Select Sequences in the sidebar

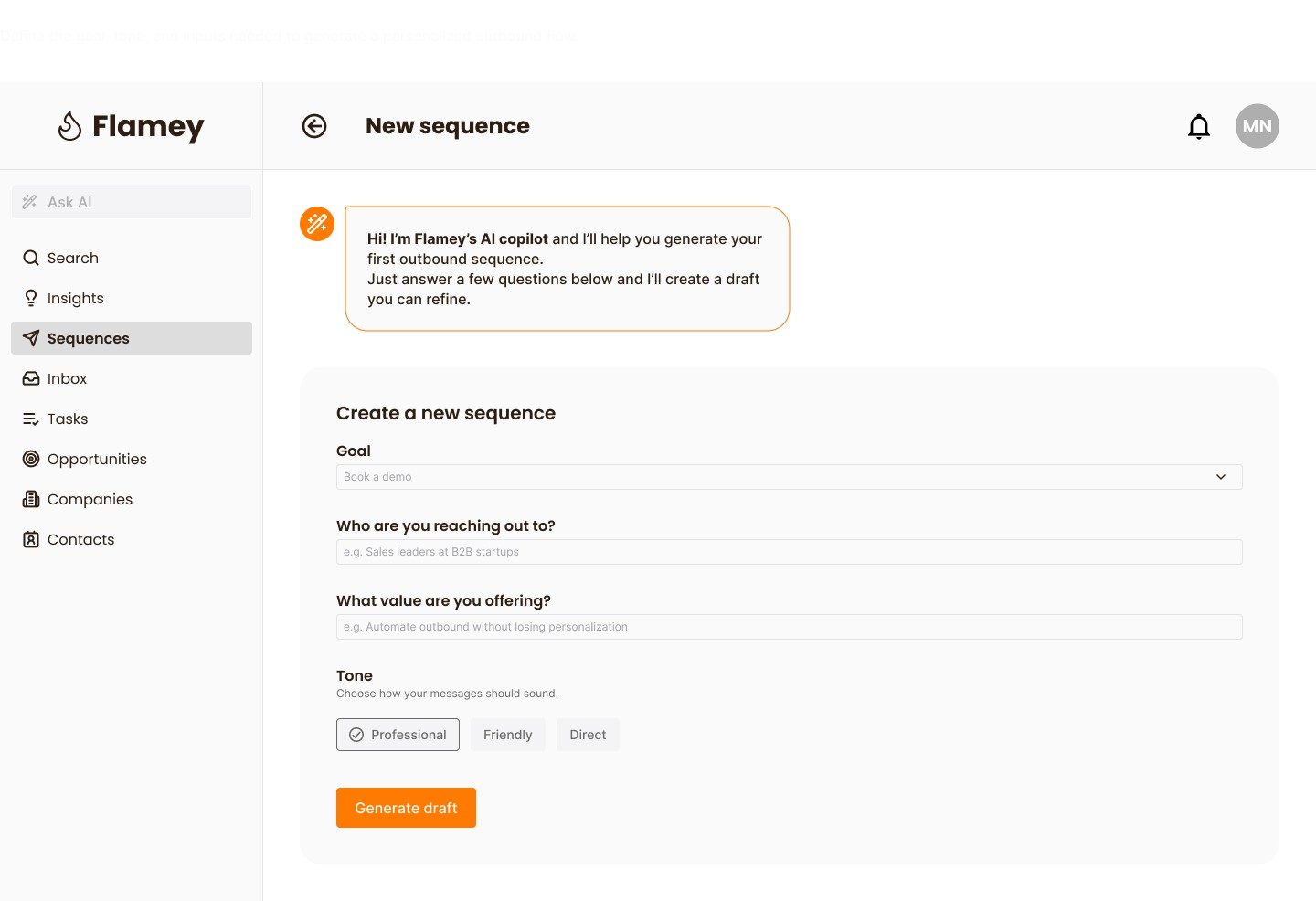click(132, 338)
